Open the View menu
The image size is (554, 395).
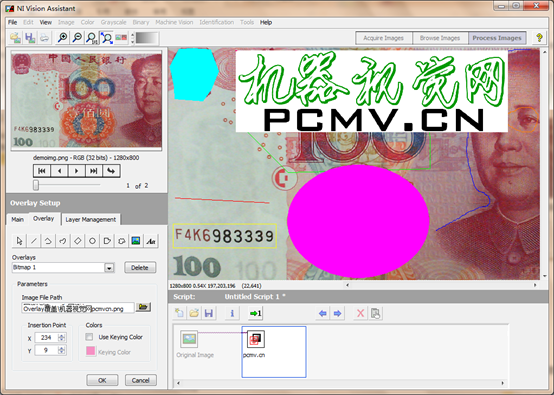click(46, 22)
